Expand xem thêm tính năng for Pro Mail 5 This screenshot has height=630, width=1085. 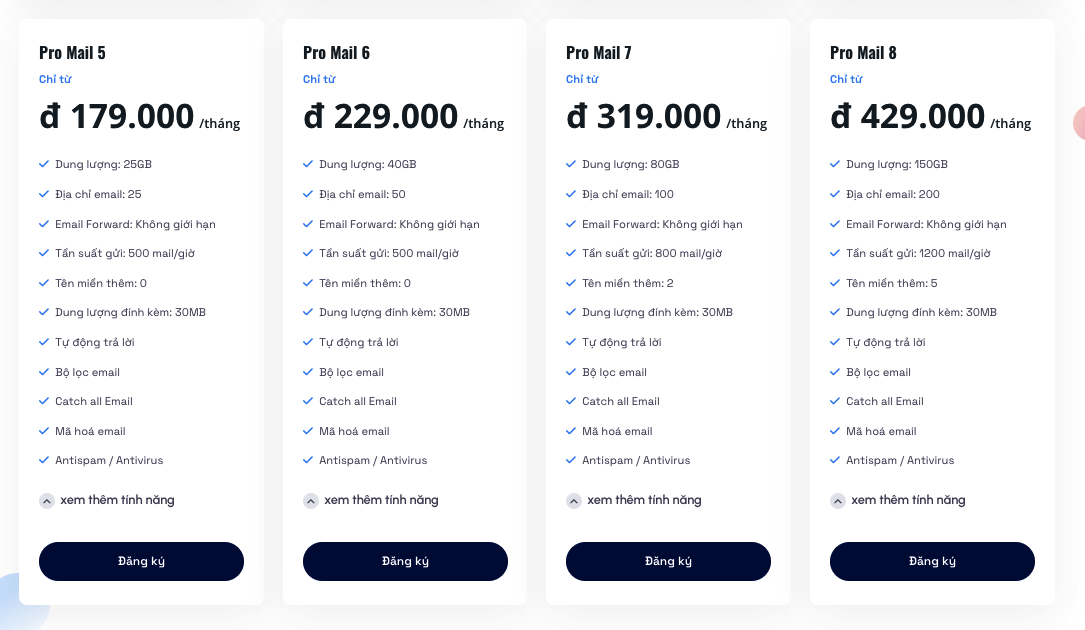pyautogui.click(x=107, y=500)
